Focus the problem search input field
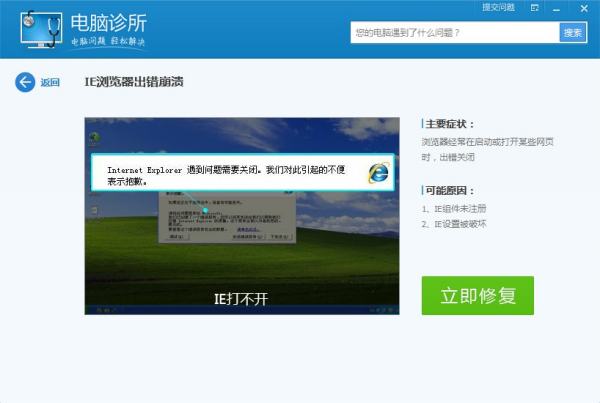 tap(455, 33)
